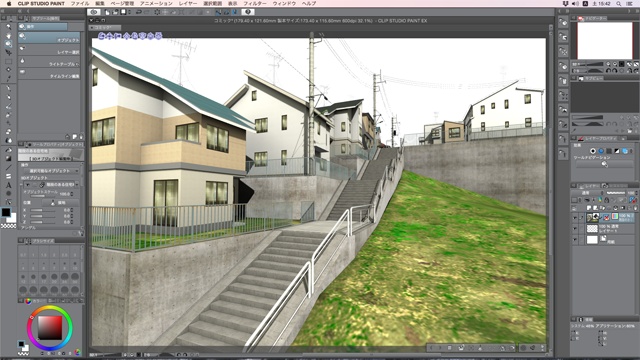This screenshot has width=640, height=360.
Task: Click the macOS Spotlight search icon
Action: pos(619,3)
